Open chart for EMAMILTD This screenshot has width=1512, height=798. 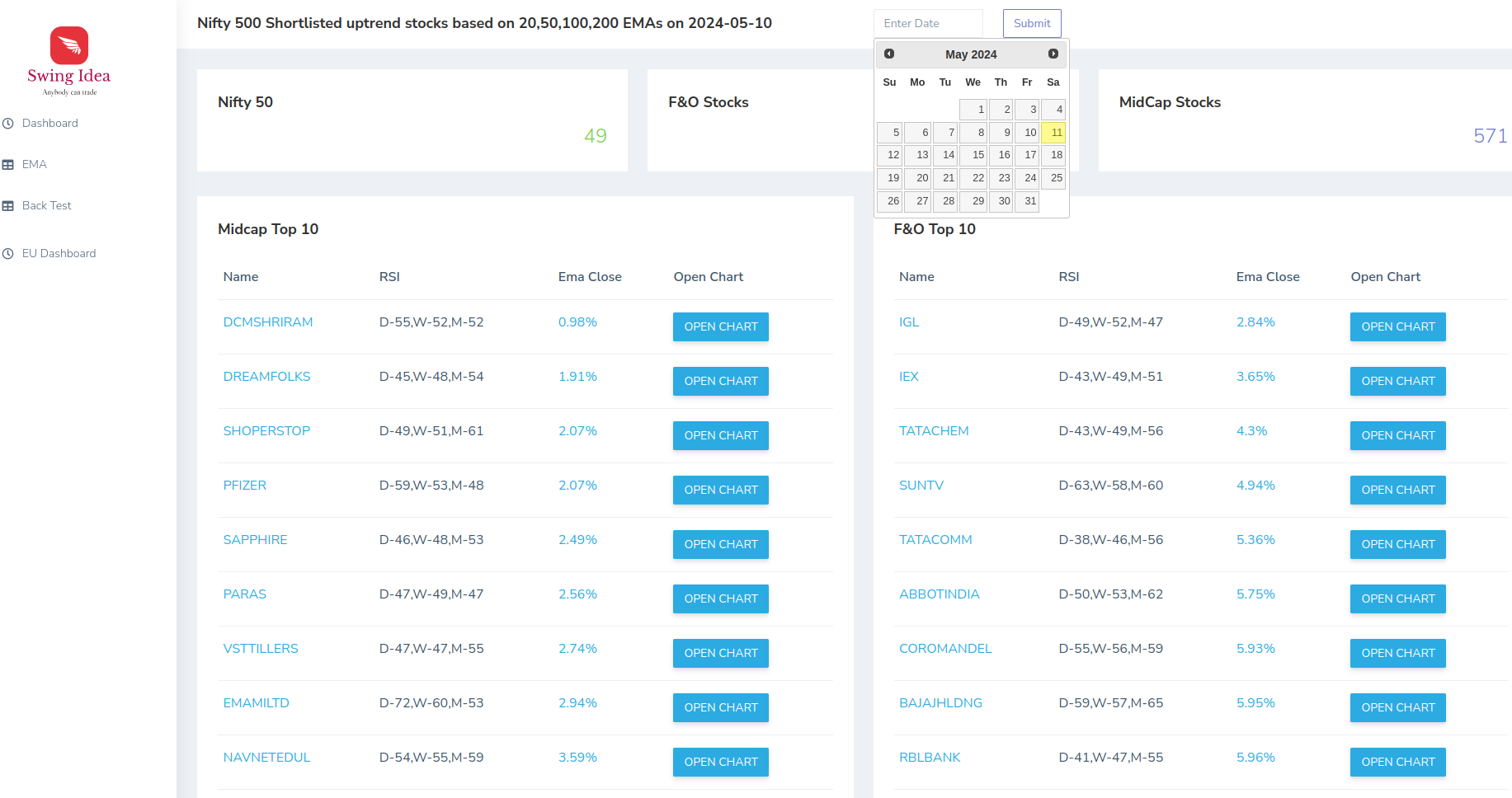pyautogui.click(x=721, y=707)
